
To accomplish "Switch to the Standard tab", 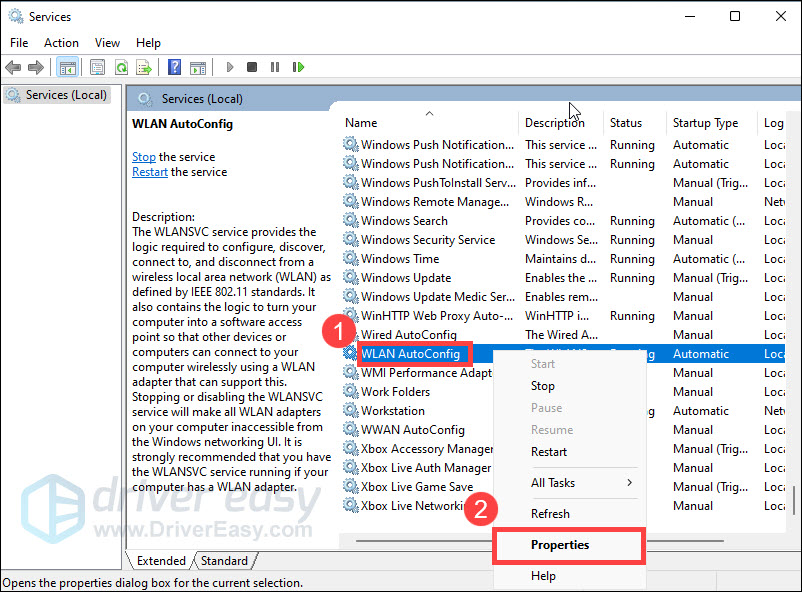I will [x=224, y=561].
